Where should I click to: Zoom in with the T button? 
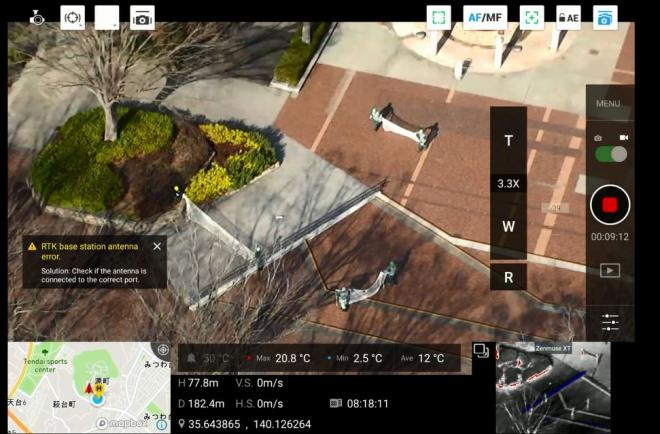508,140
